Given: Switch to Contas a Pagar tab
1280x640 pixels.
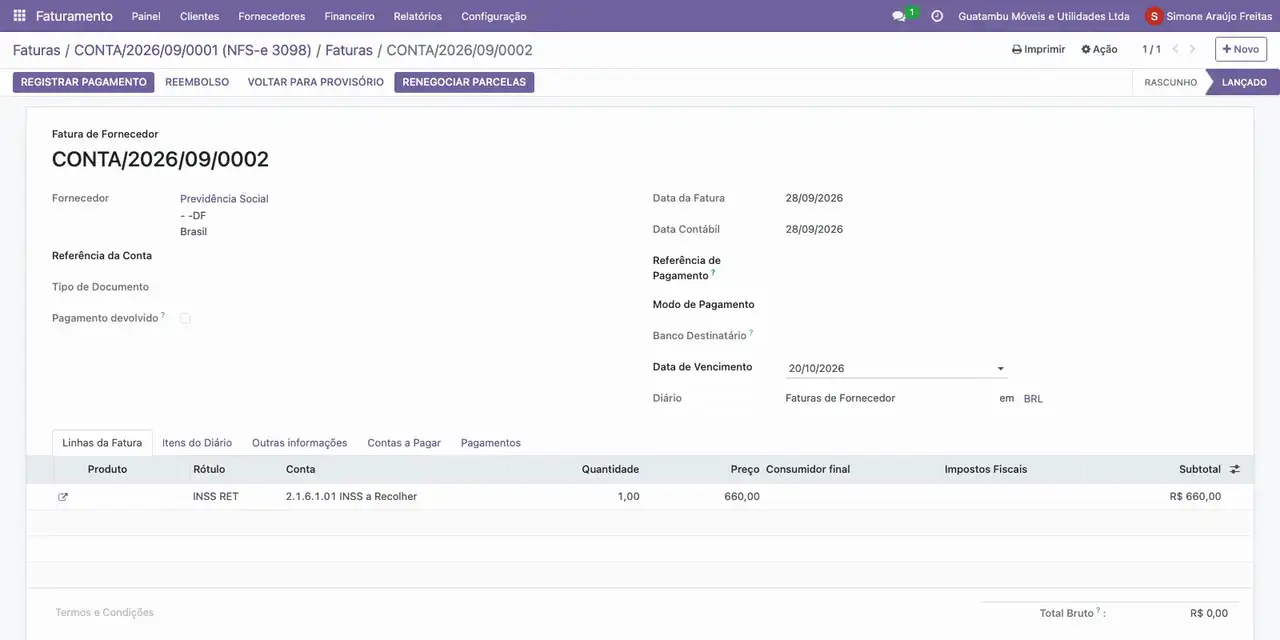Looking at the screenshot, I should [x=404, y=443].
